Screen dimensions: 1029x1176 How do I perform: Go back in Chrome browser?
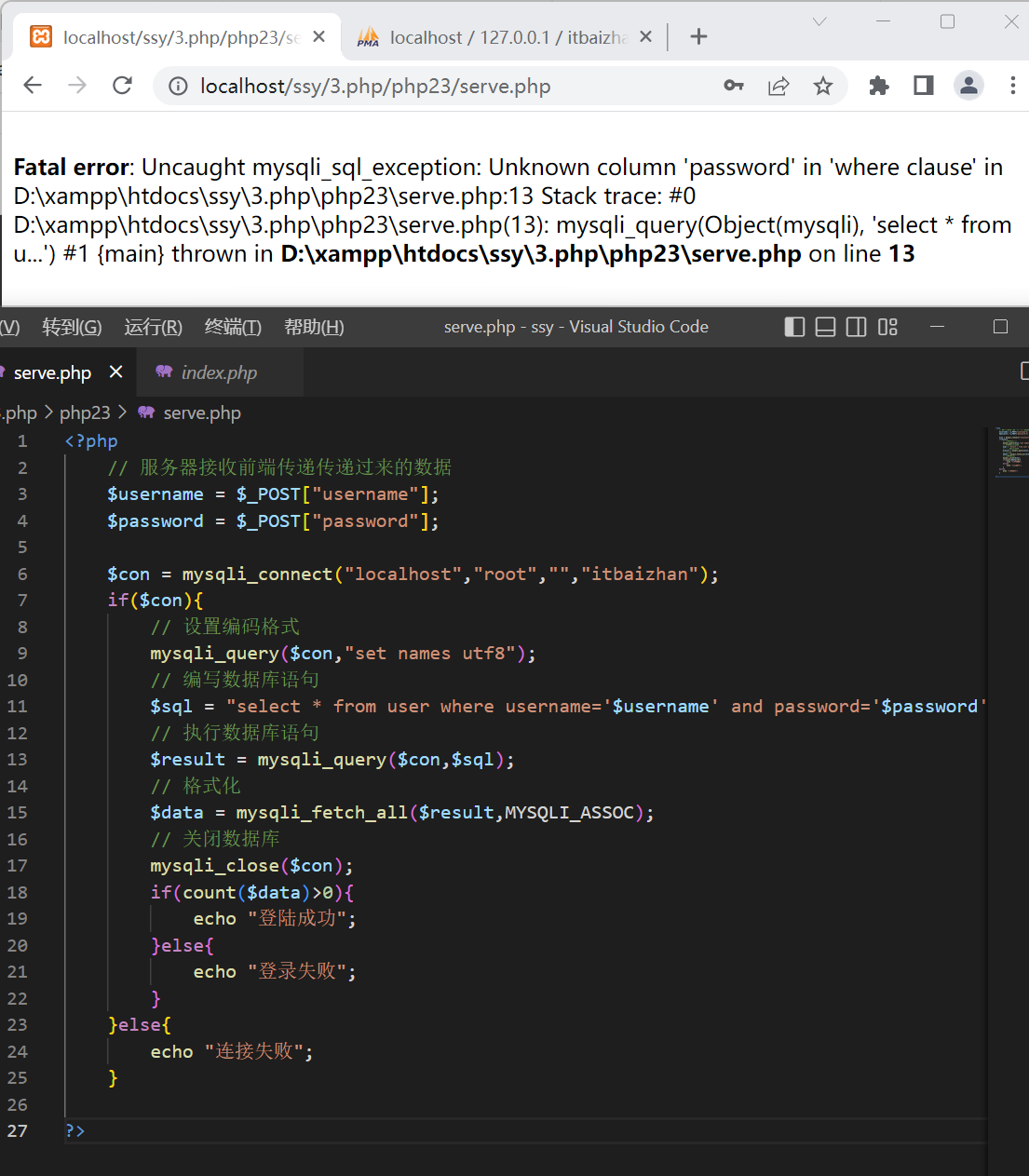point(33,86)
